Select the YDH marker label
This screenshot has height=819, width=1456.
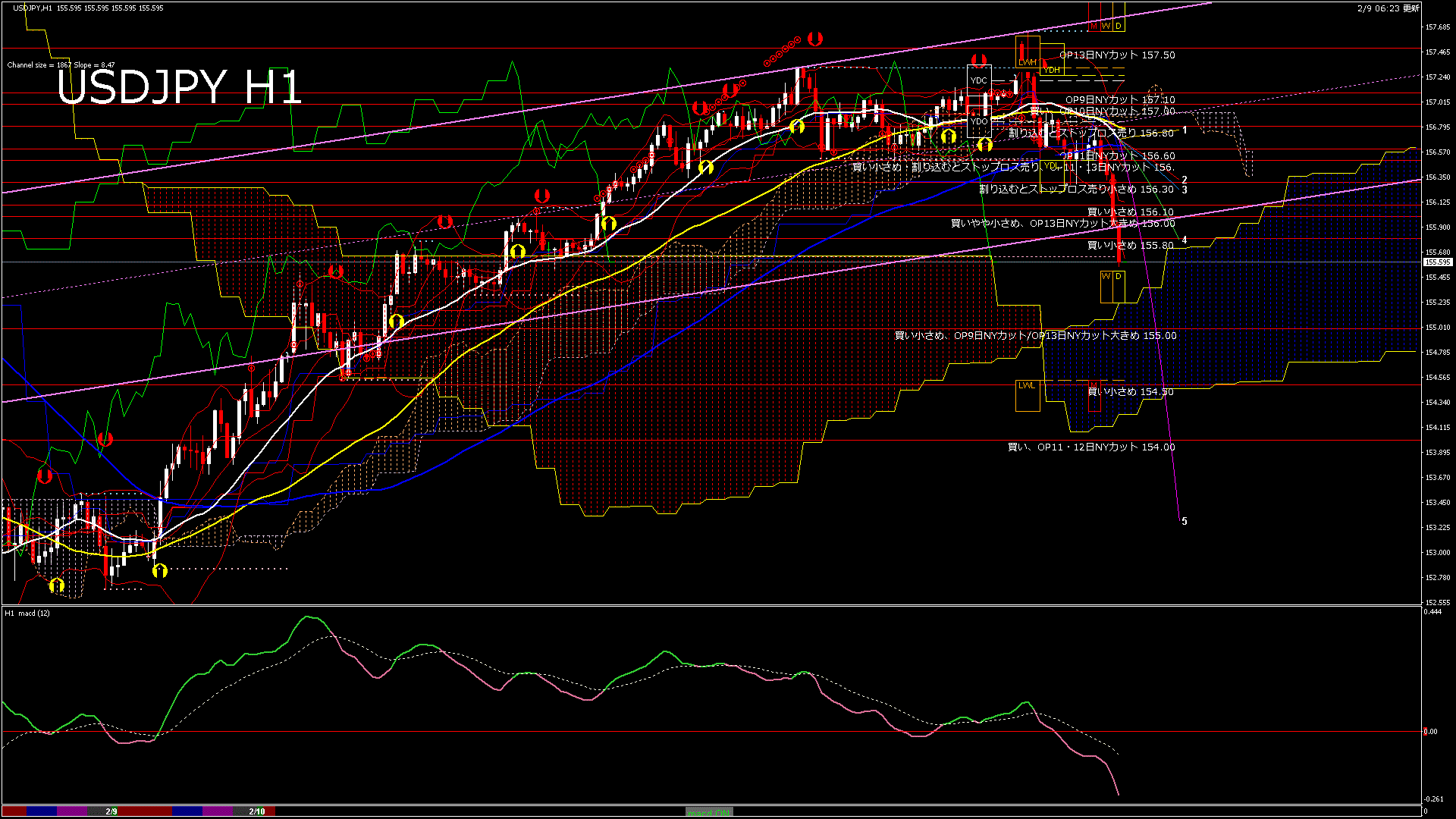point(1051,70)
